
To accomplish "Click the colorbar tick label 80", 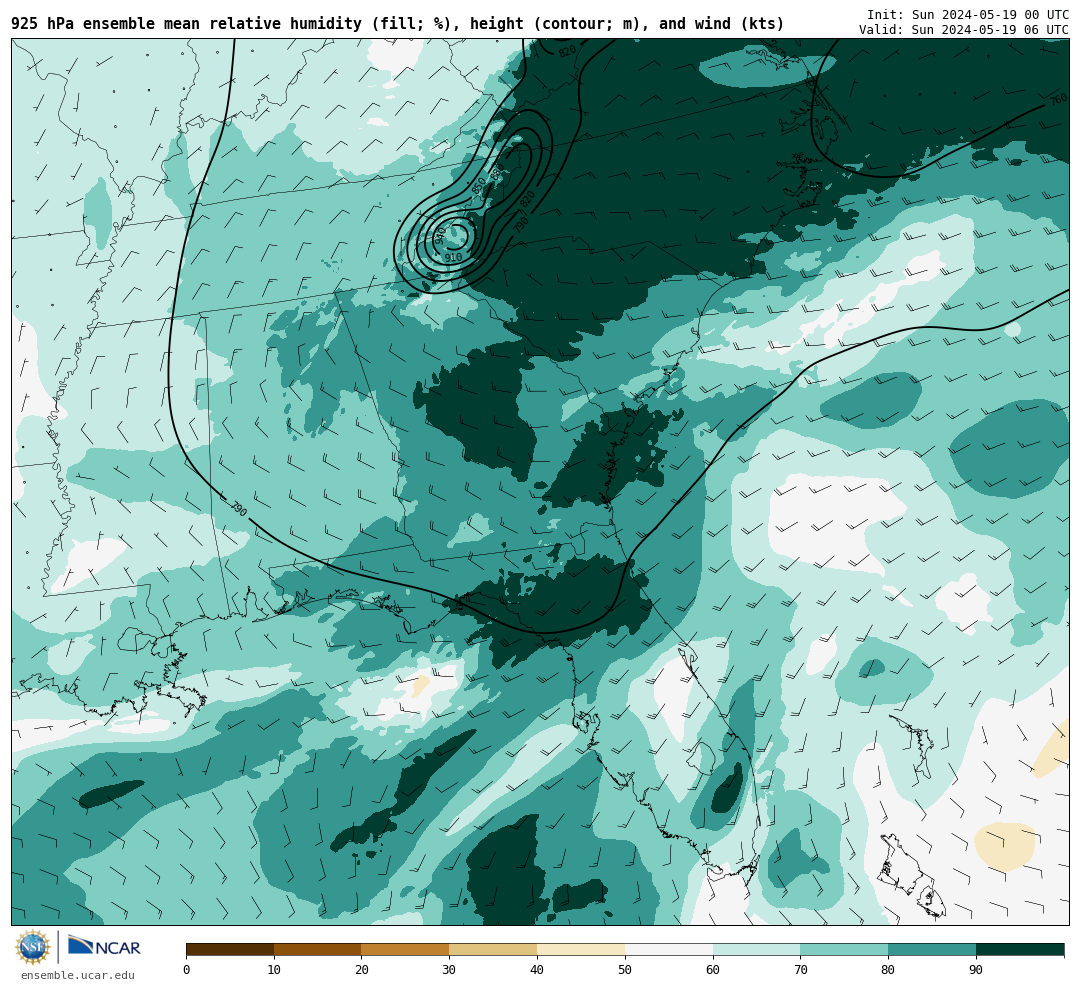I will [888, 970].
